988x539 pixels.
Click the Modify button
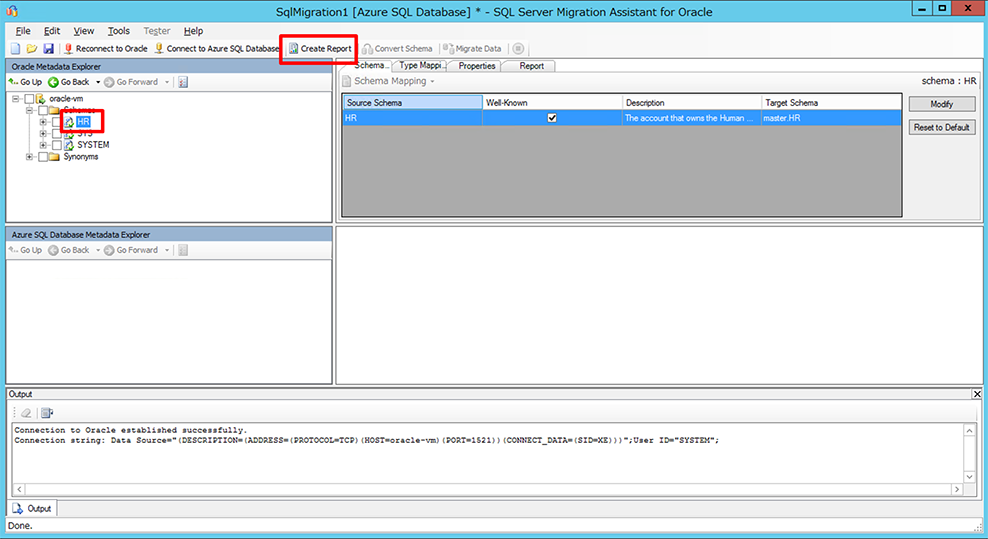click(x=942, y=104)
